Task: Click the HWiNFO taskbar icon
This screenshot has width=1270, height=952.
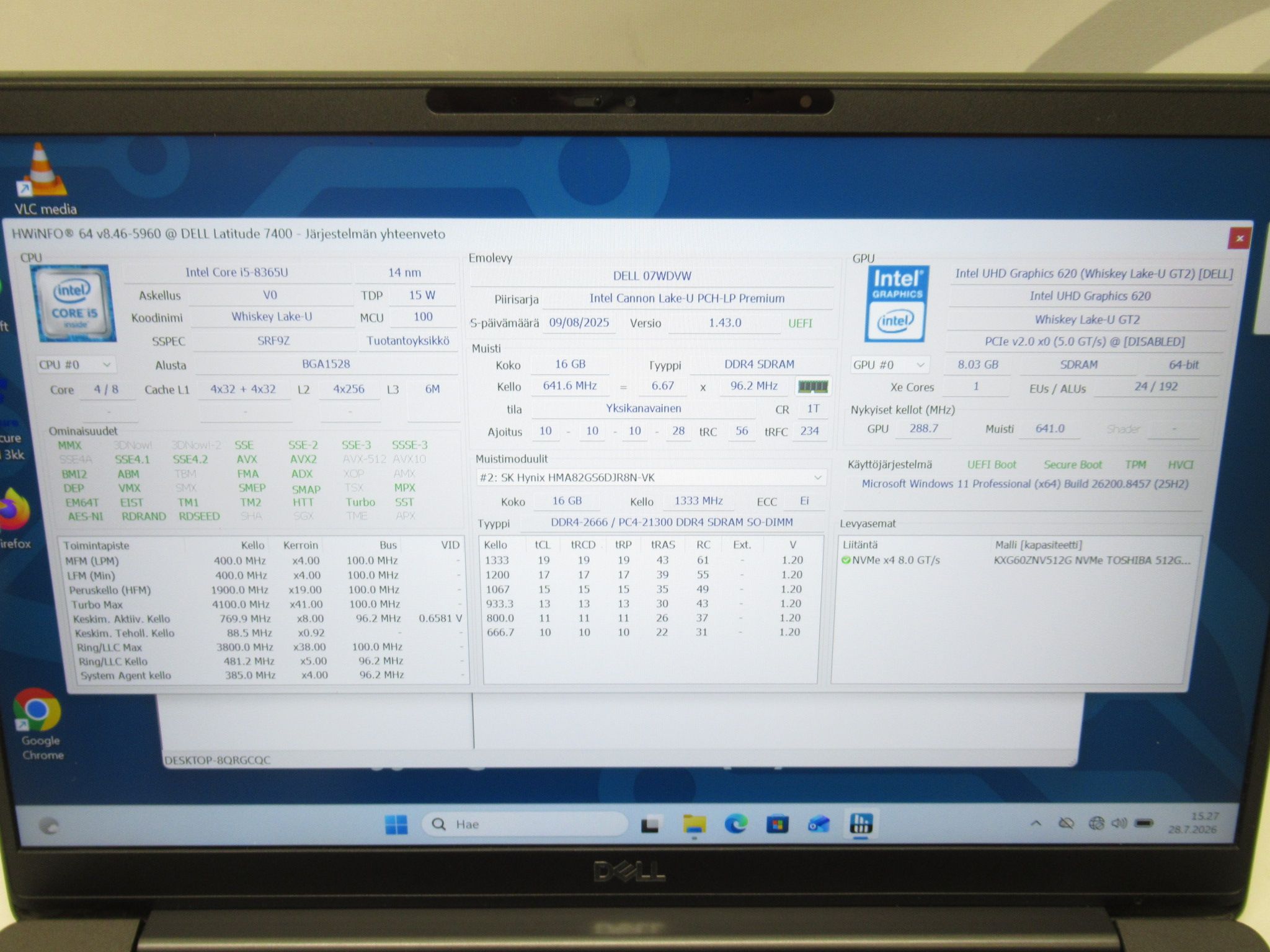Action: coord(861,824)
